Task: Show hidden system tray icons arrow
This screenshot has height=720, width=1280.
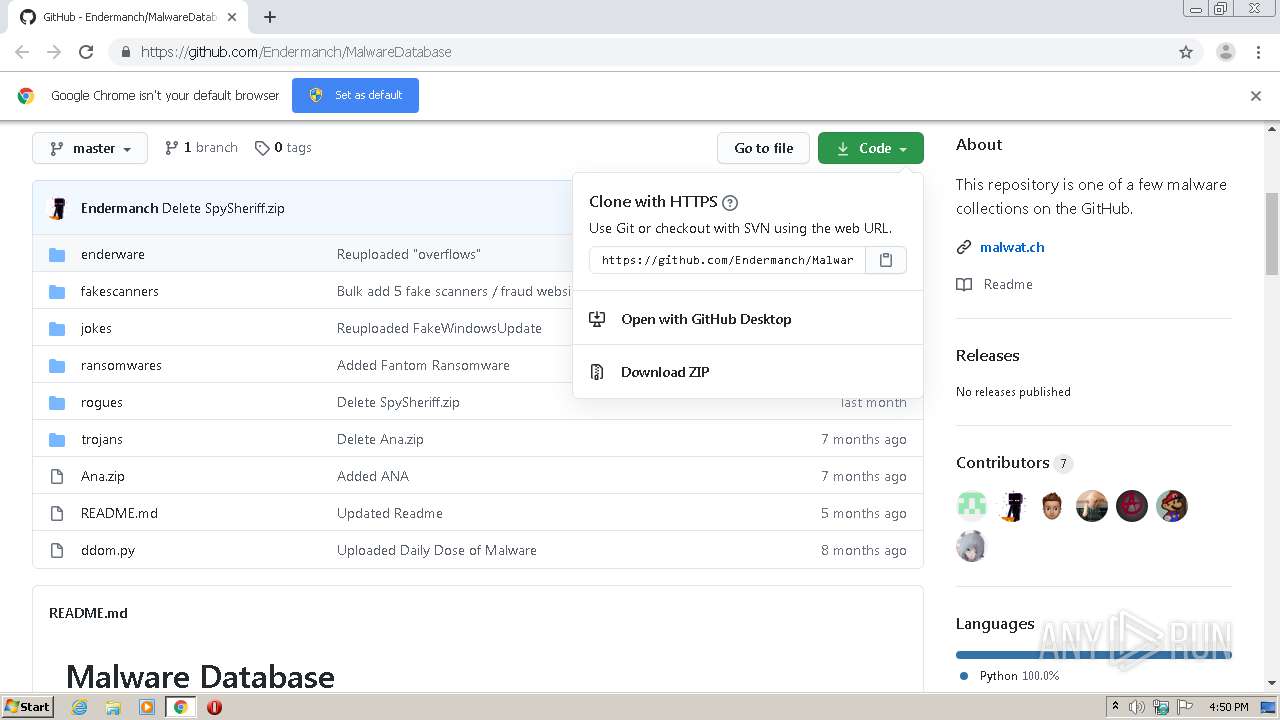Action: 1116,707
